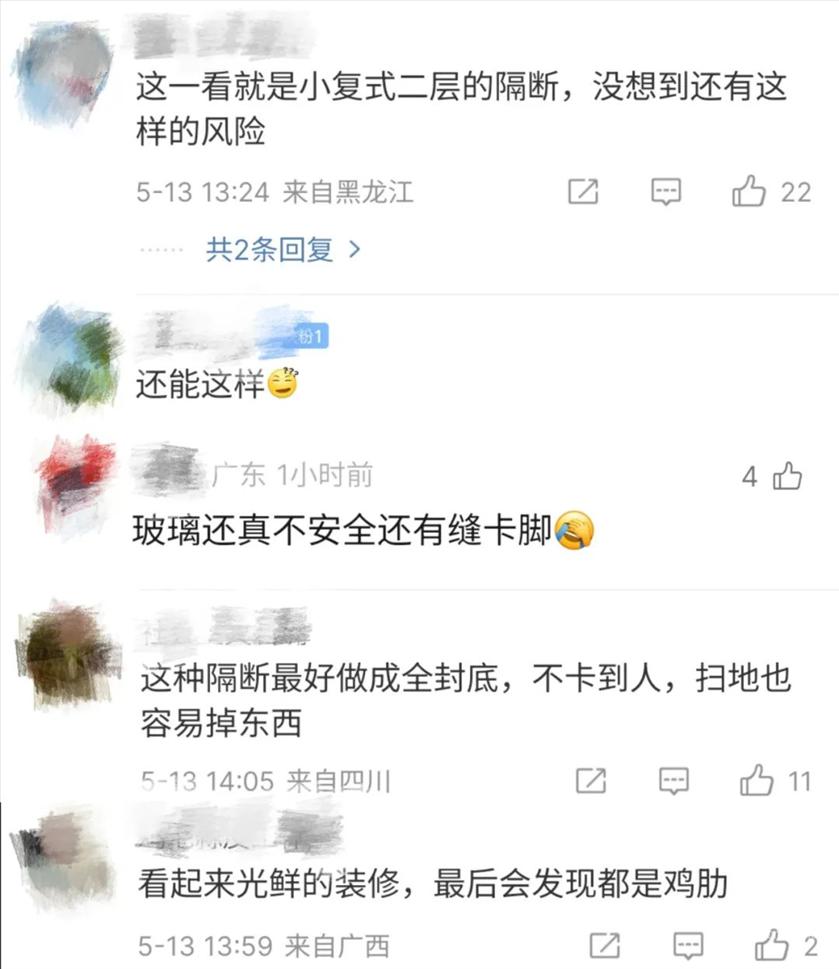This screenshot has width=839, height=969.
Task: Like the Guangxi comment with 2 likes
Action: click(x=771, y=944)
